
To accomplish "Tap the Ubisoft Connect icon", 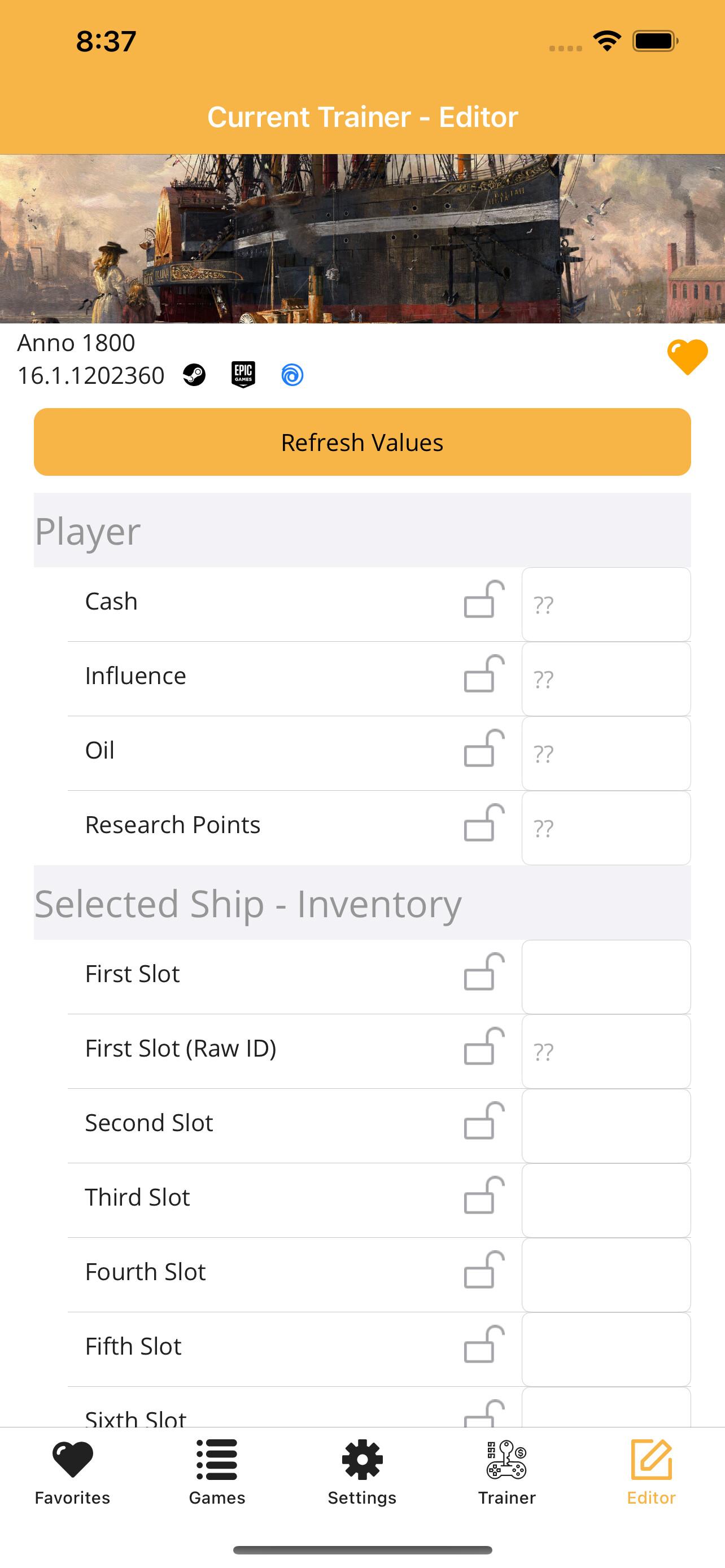I will [292, 375].
